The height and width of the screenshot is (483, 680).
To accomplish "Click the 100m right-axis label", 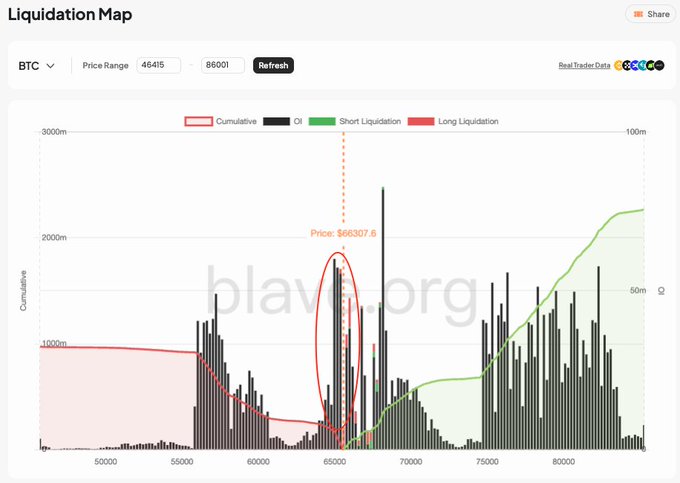I will (x=636, y=132).
